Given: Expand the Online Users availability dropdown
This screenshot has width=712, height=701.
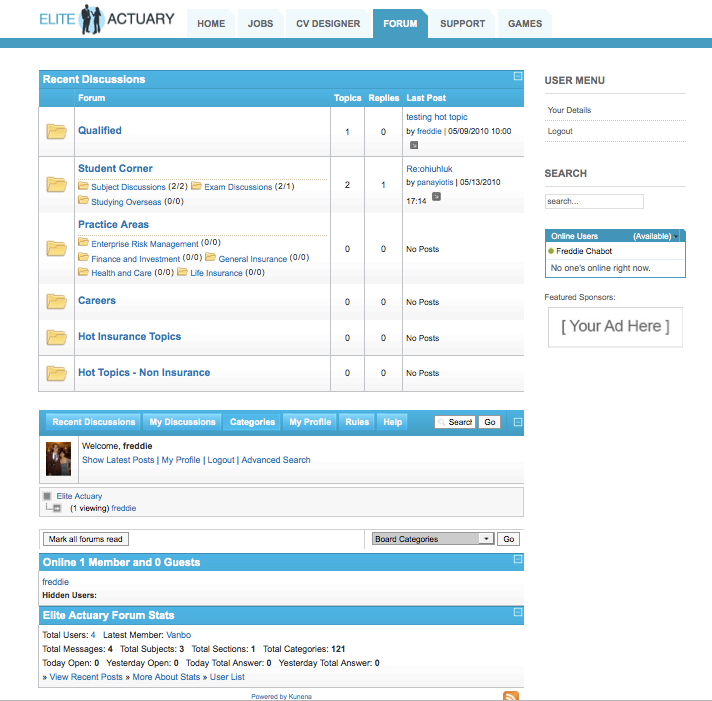Looking at the screenshot, I should click(678, 236).
